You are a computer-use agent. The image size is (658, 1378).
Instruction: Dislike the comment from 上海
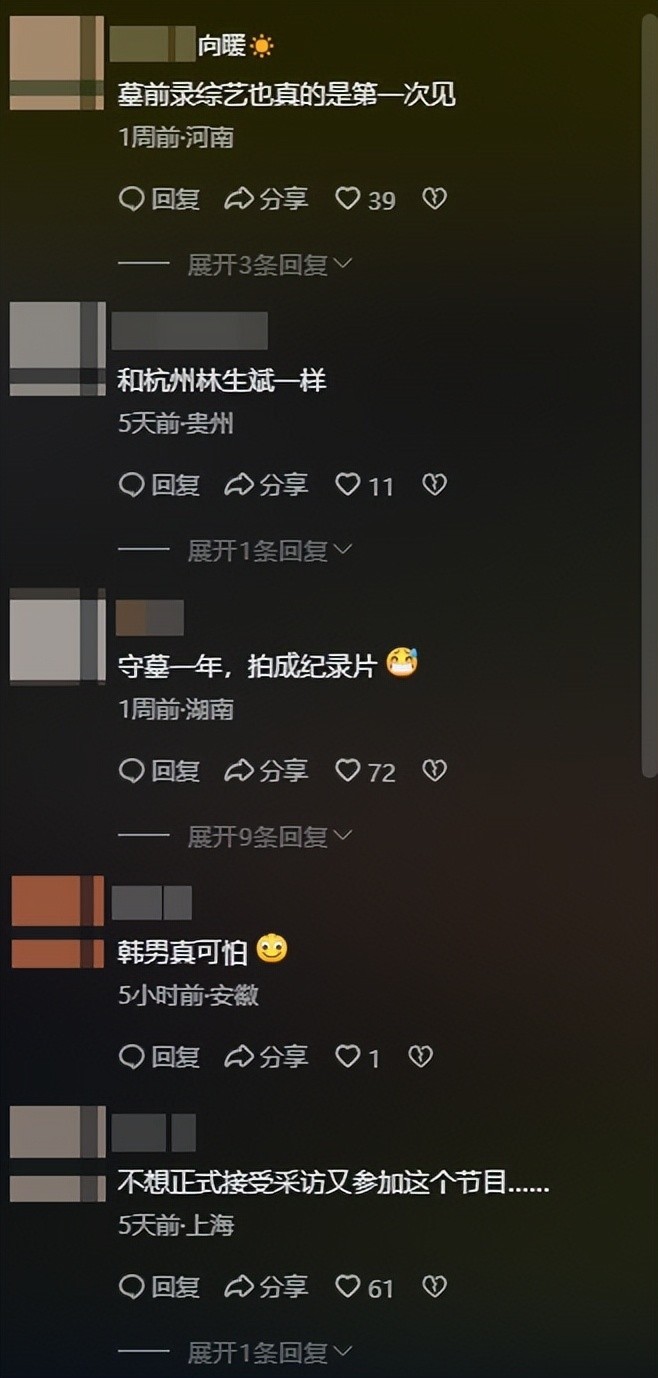click(433, 1287)
